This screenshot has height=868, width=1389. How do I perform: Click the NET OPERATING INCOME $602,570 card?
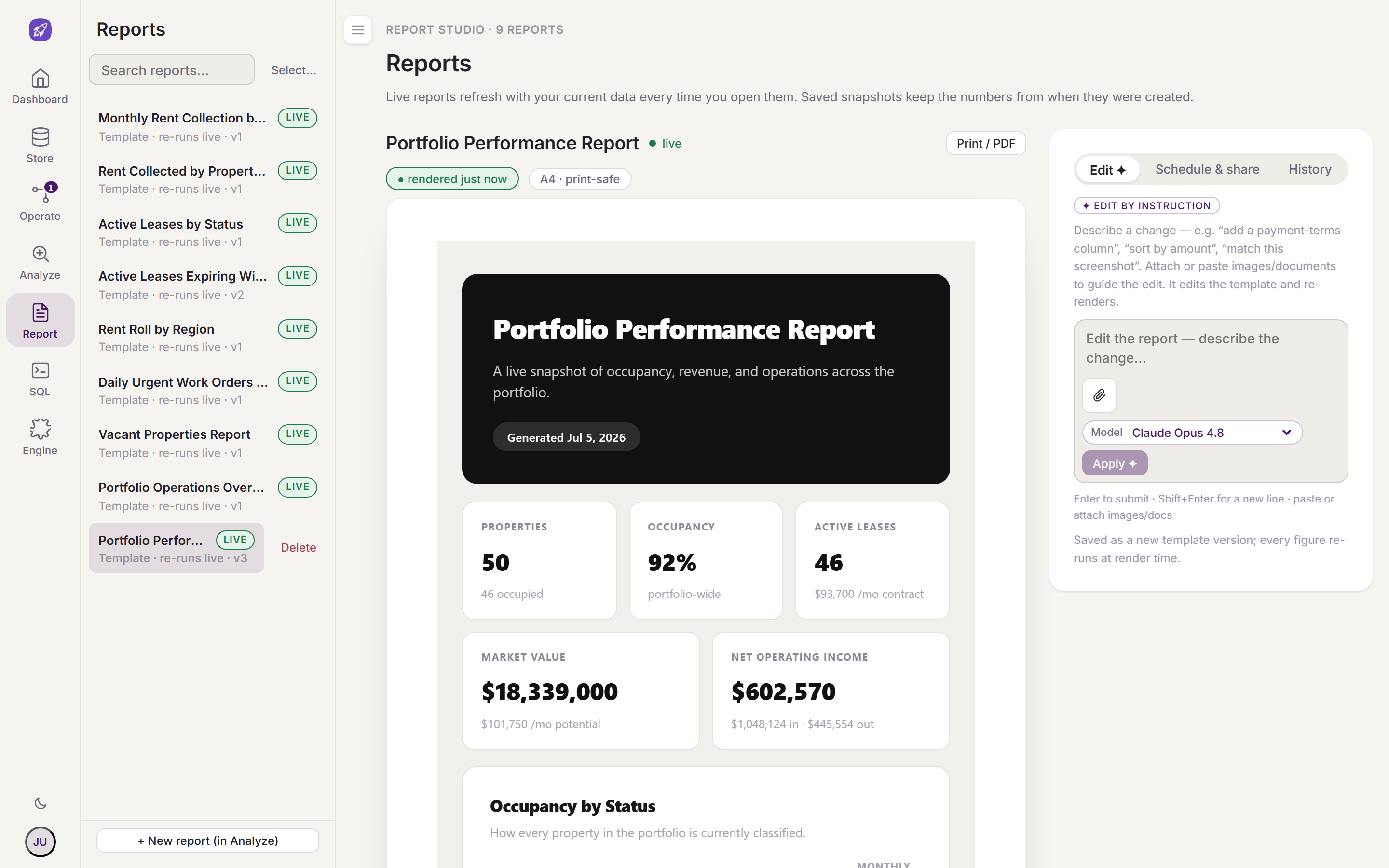click(x=831, y=691)
